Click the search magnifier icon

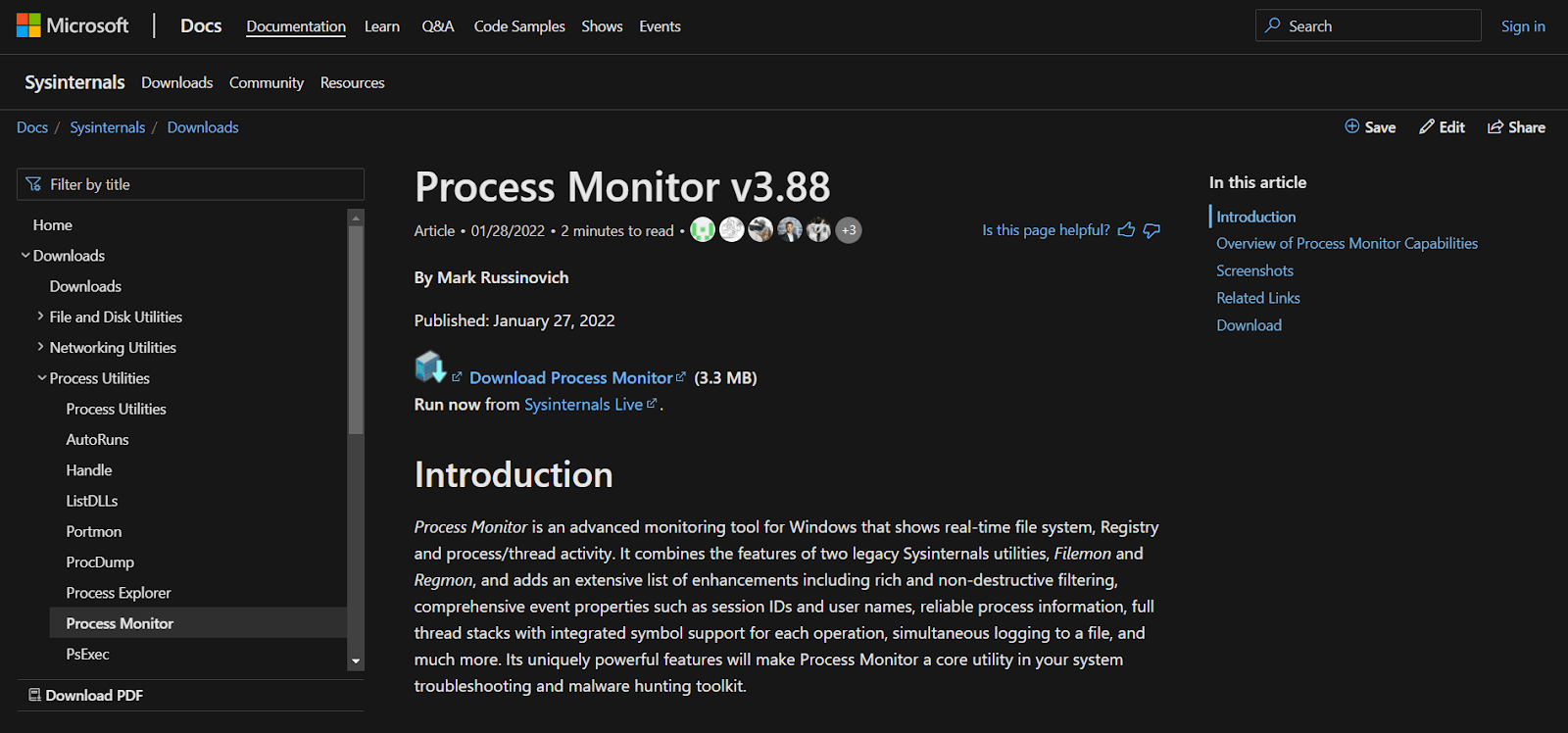1273,25
